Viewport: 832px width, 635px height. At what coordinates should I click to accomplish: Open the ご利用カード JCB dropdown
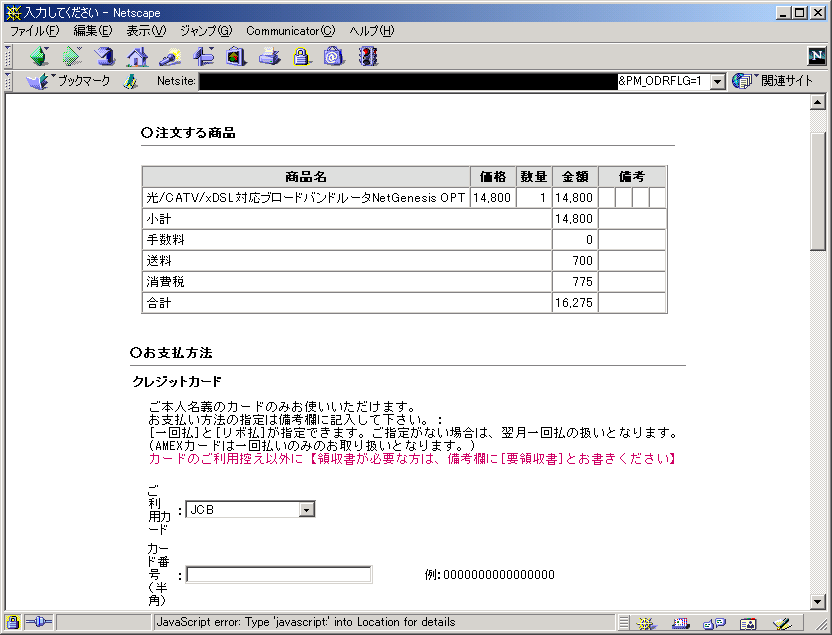[x=250, y=509]
